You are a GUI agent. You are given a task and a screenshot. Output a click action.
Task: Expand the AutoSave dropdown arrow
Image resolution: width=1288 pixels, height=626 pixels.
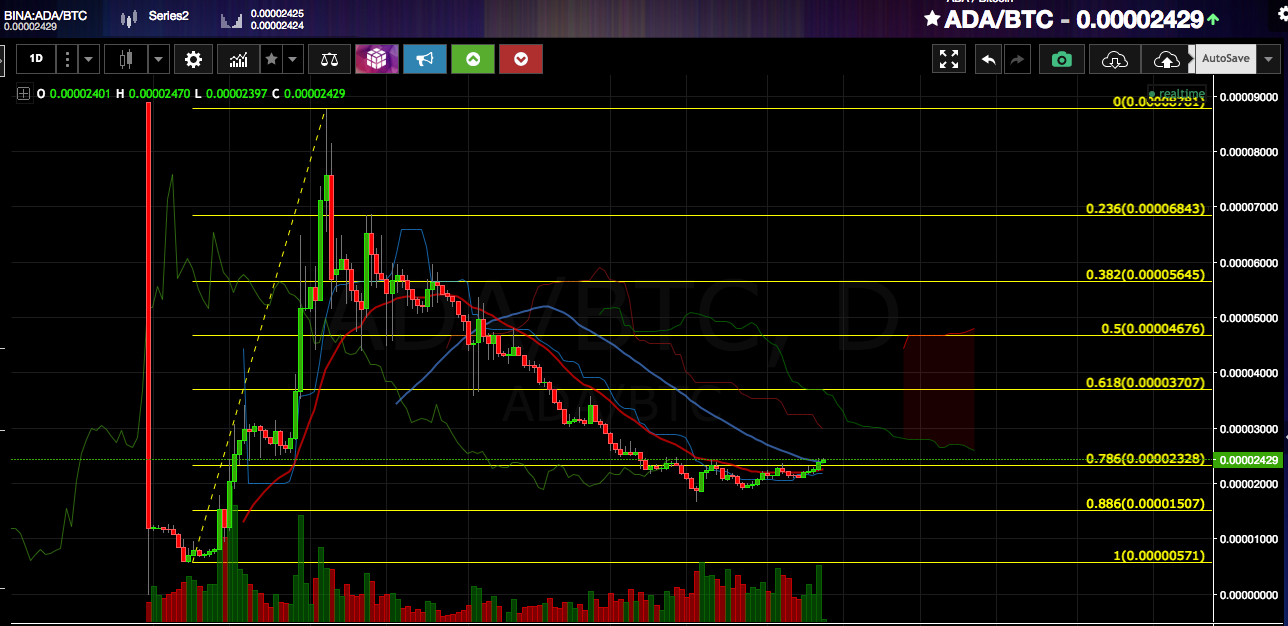[1268, 59]
